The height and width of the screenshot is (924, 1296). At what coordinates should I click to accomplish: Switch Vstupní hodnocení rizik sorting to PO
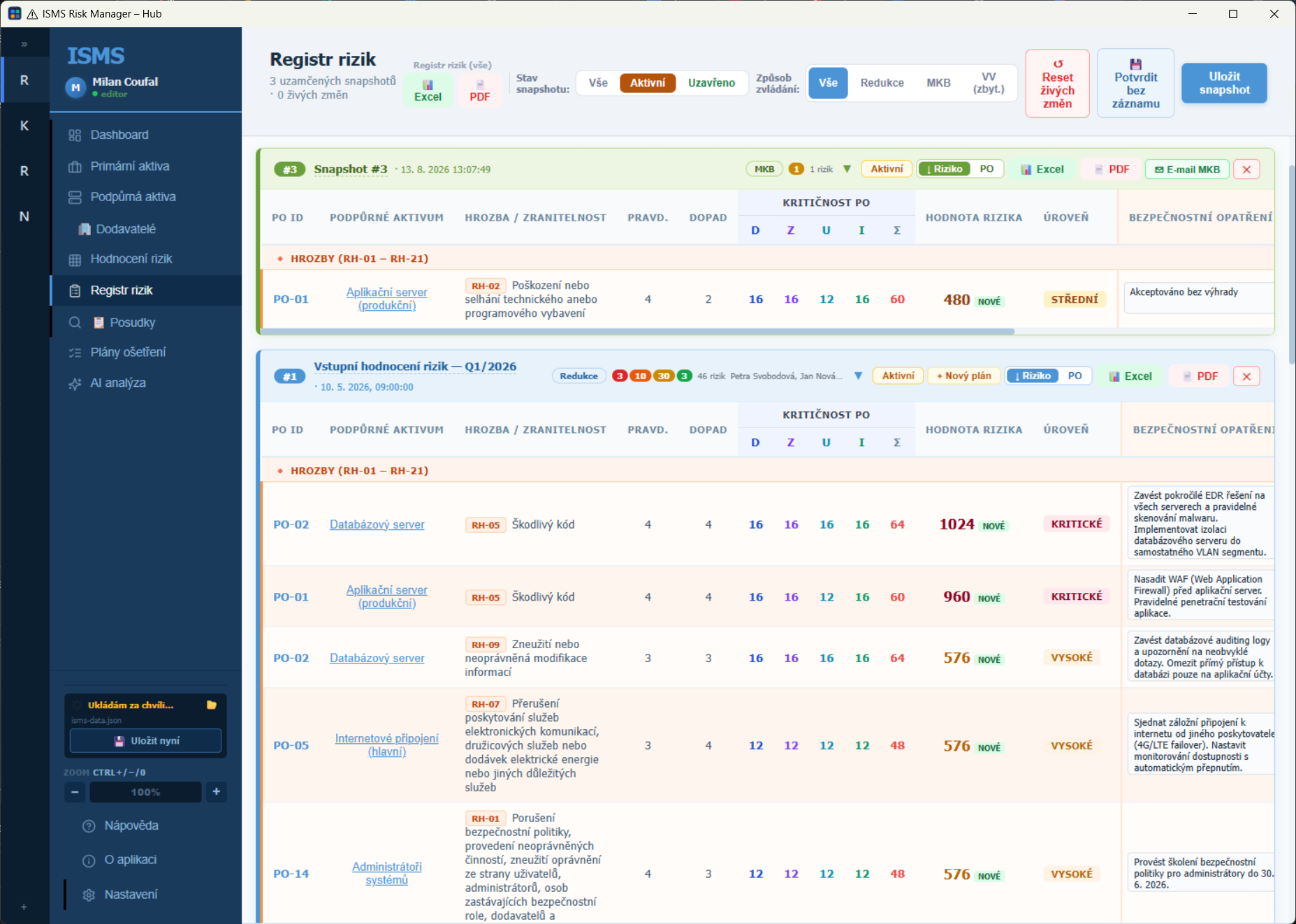coord(1075,376)
